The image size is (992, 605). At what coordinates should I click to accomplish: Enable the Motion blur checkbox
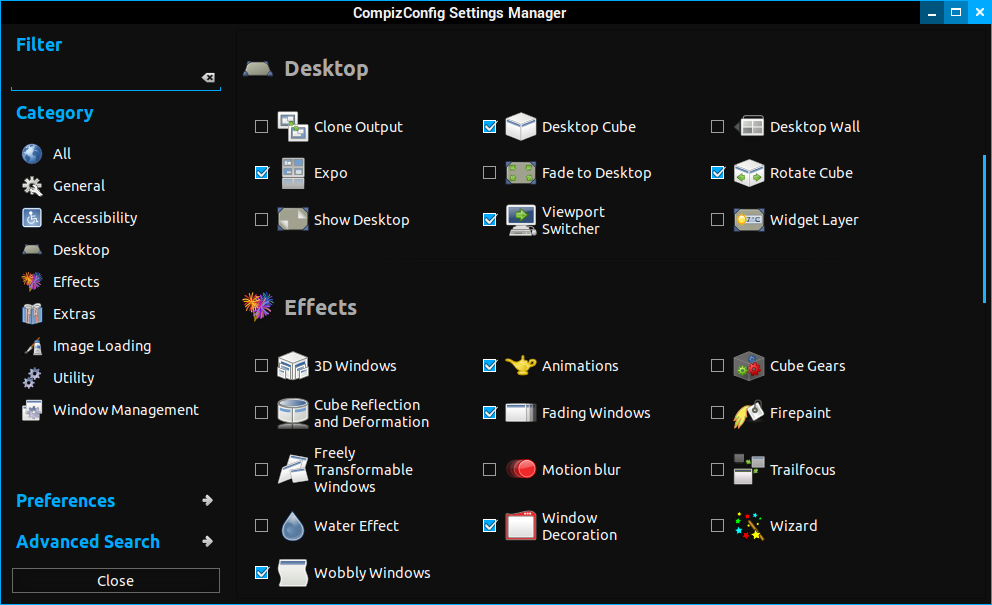[x=490, y=470]
